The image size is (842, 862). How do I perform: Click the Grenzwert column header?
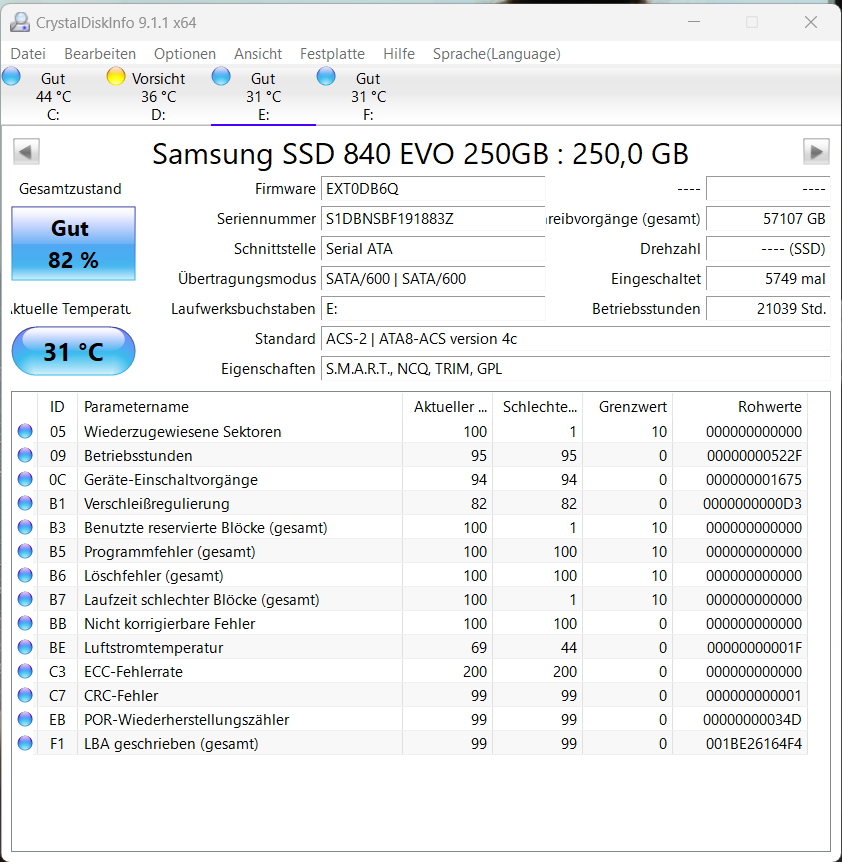click(628, 407)
